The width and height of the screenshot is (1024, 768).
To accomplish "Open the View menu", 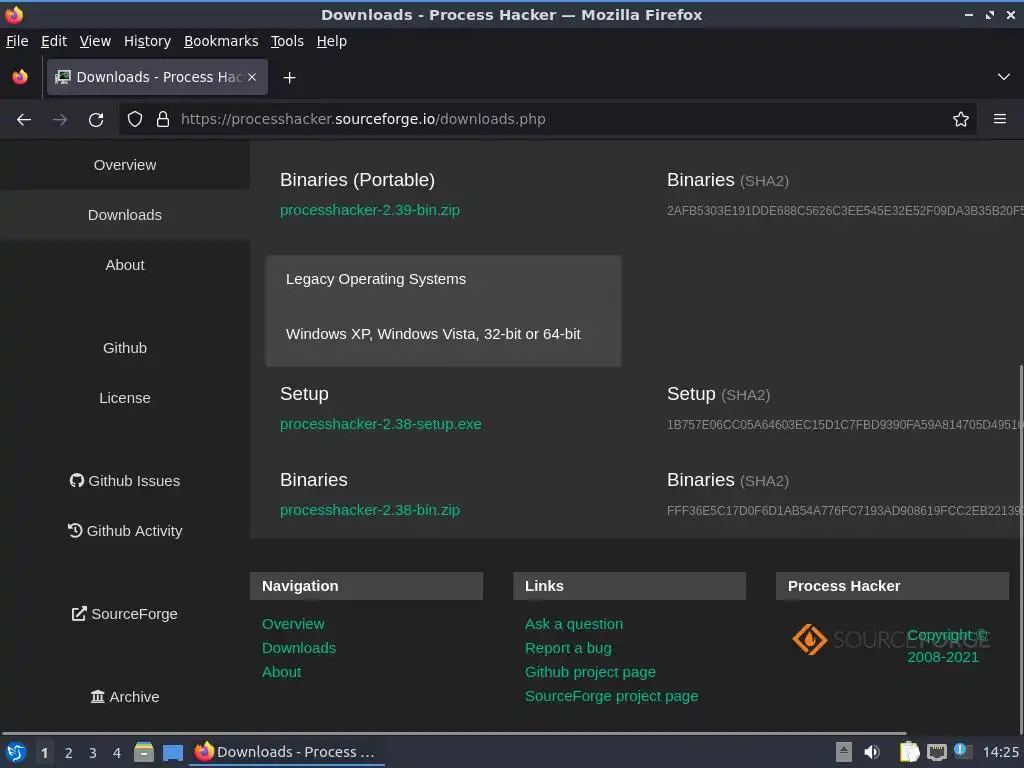I will (95, 41).
